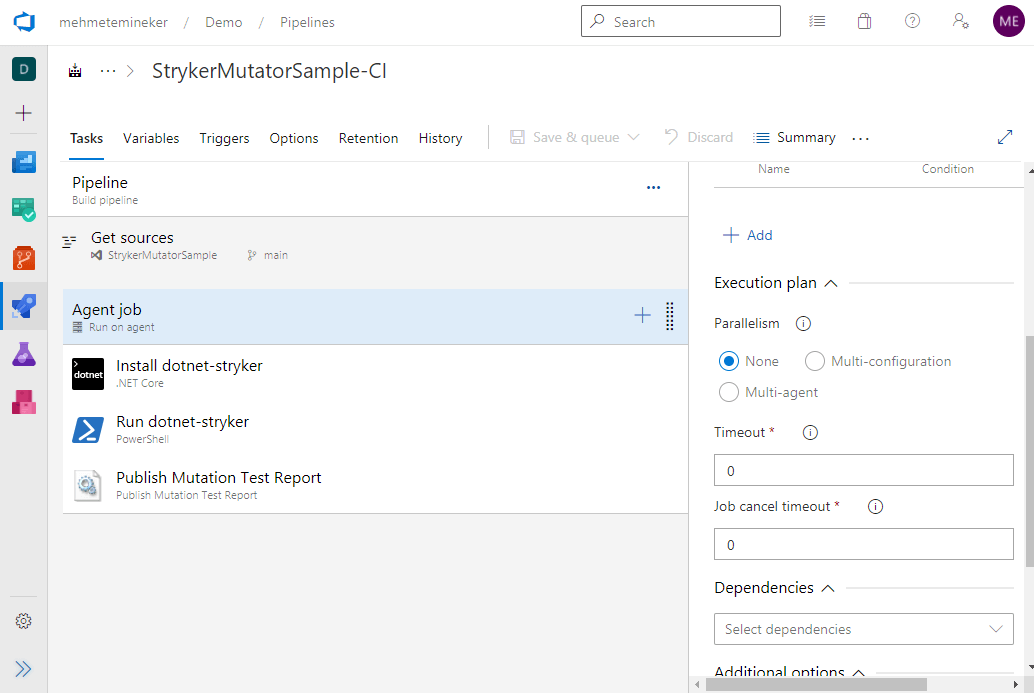Viewport: 1034px width, 693px height.
Task: Open the Artifacts hub icon
Action: 24,402
